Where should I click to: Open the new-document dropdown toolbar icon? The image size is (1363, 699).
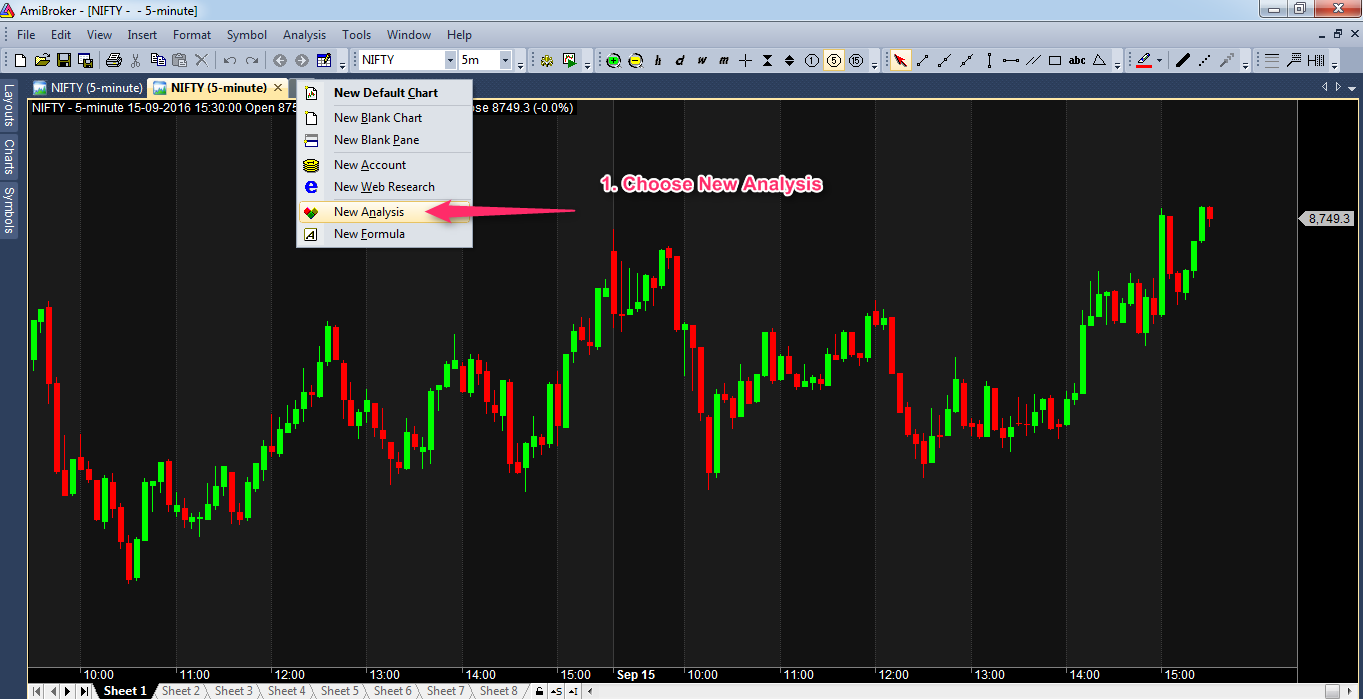click(323, 60)
